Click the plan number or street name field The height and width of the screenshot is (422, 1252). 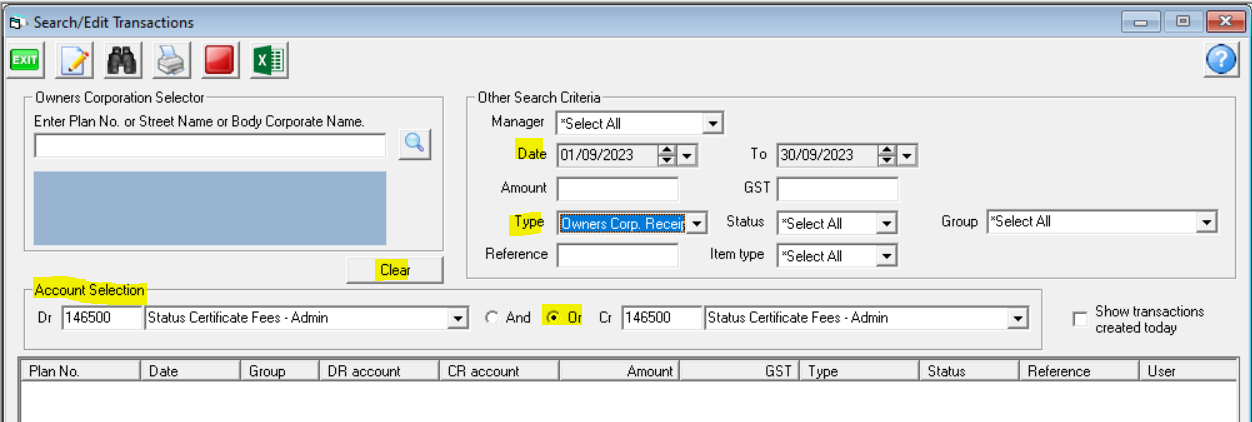(210, 146)
